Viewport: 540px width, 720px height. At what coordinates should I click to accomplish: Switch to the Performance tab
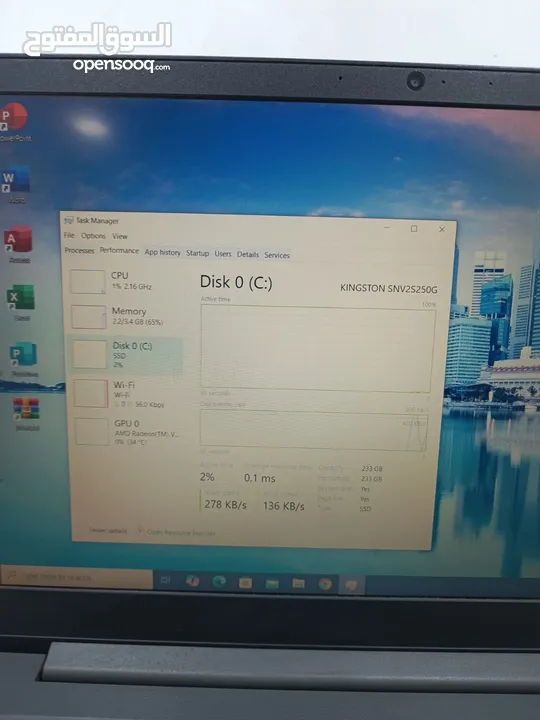click(x=119, y=251)
